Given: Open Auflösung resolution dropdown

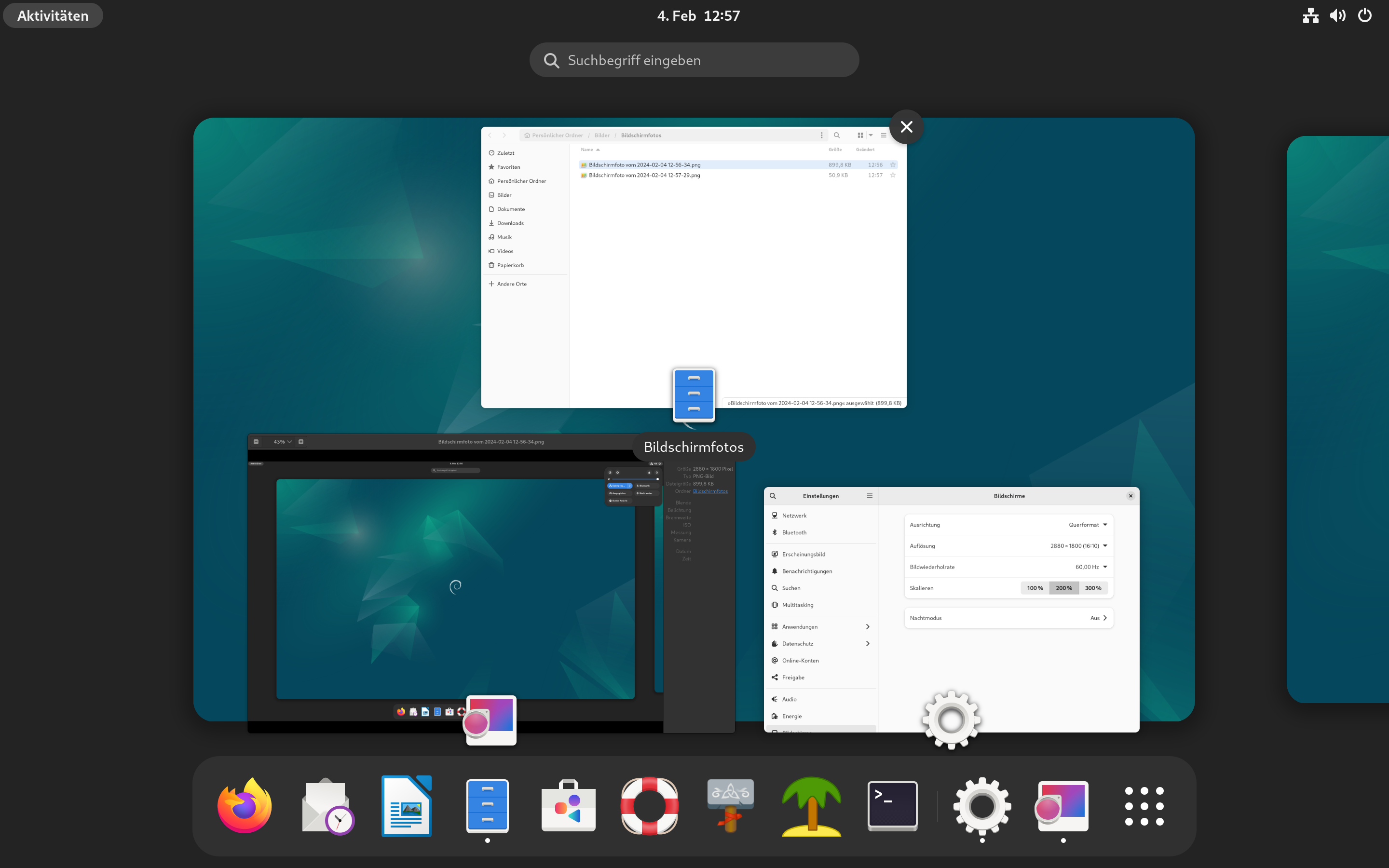Looking at the screenshot, I should [x=1078, y=546].
